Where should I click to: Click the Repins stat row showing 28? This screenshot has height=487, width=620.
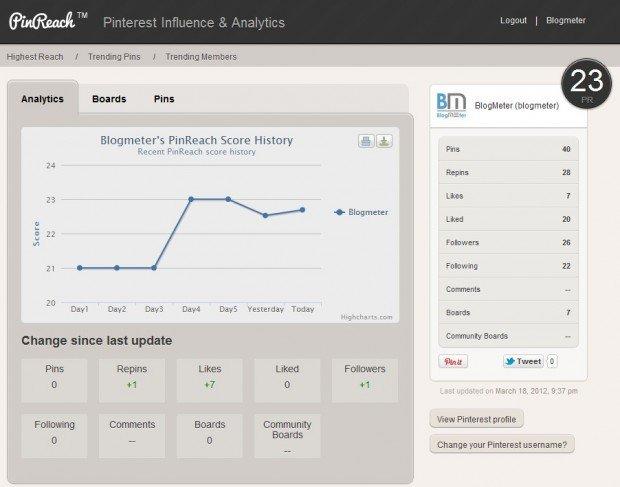[x=508, y=172]
